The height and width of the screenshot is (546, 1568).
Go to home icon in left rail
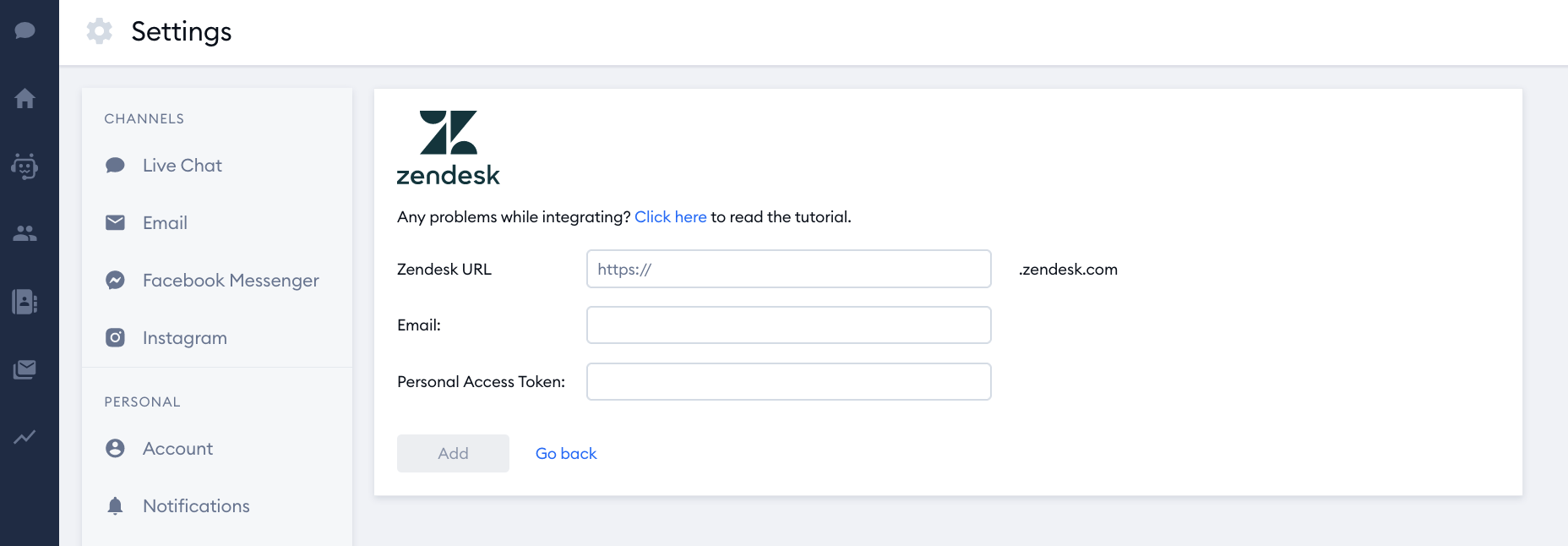click(25, 98)
